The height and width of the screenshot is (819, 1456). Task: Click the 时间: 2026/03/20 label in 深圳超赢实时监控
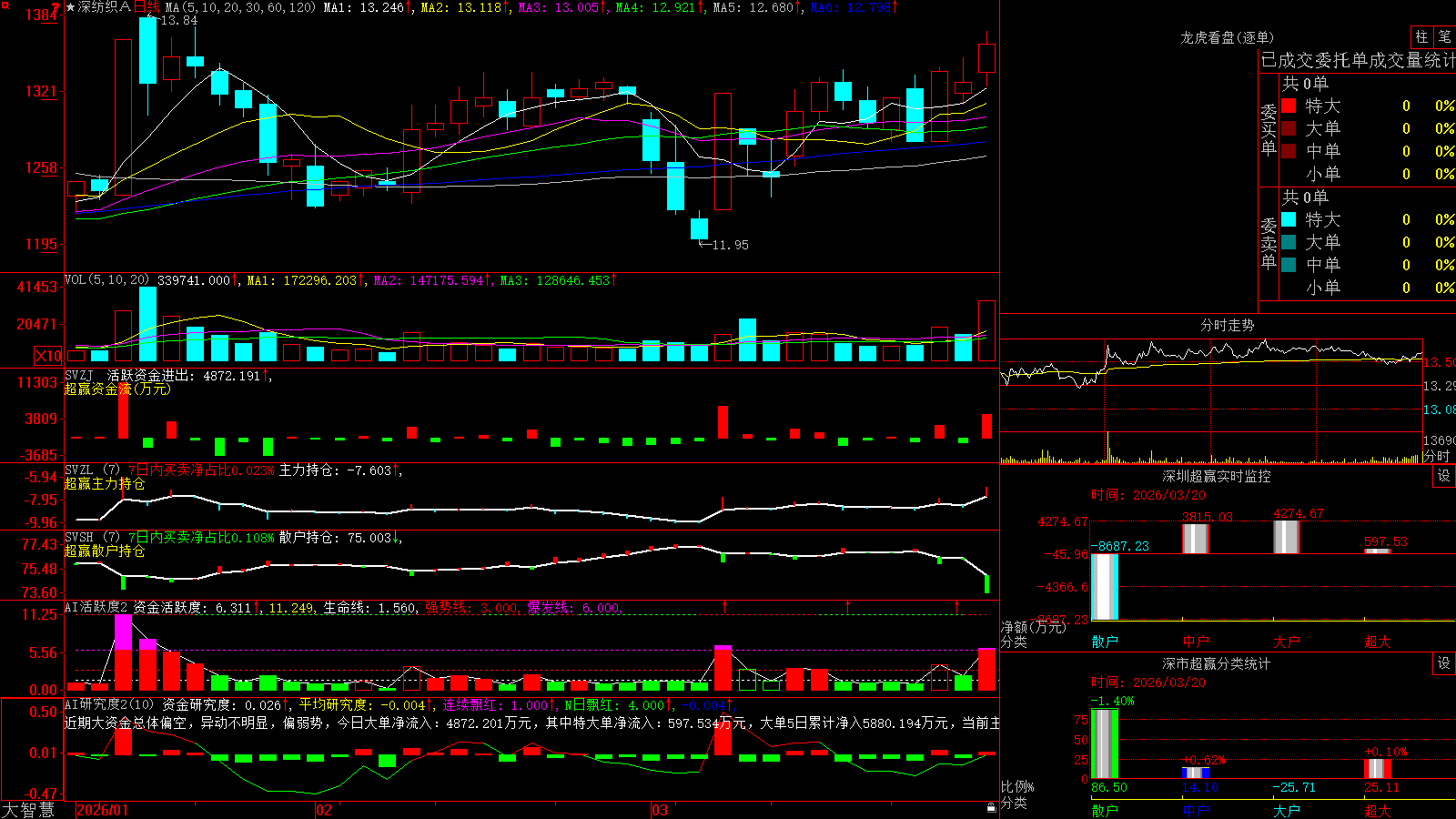(x=1148, y=495)
